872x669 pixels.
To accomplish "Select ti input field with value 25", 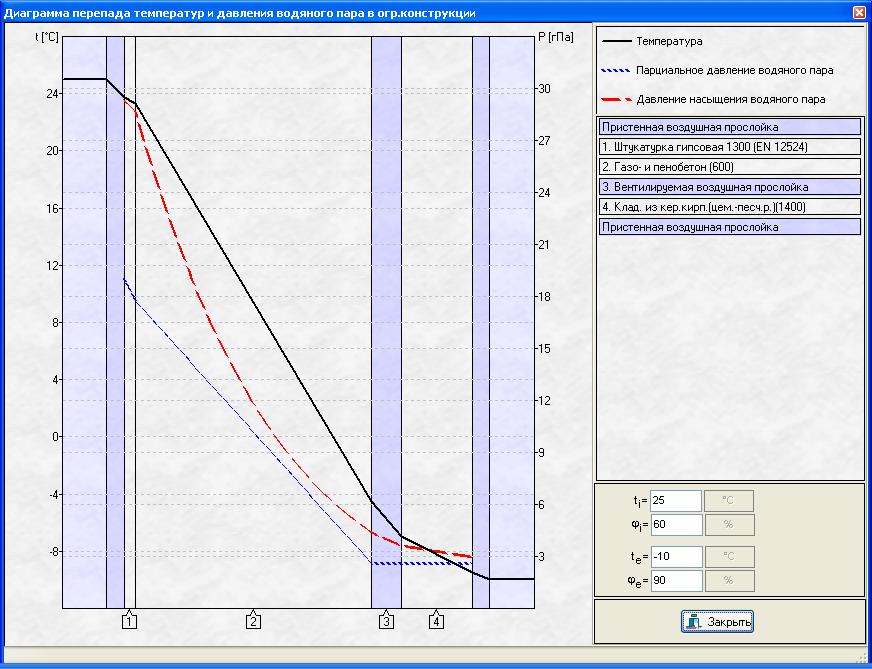I will [675, 500].
